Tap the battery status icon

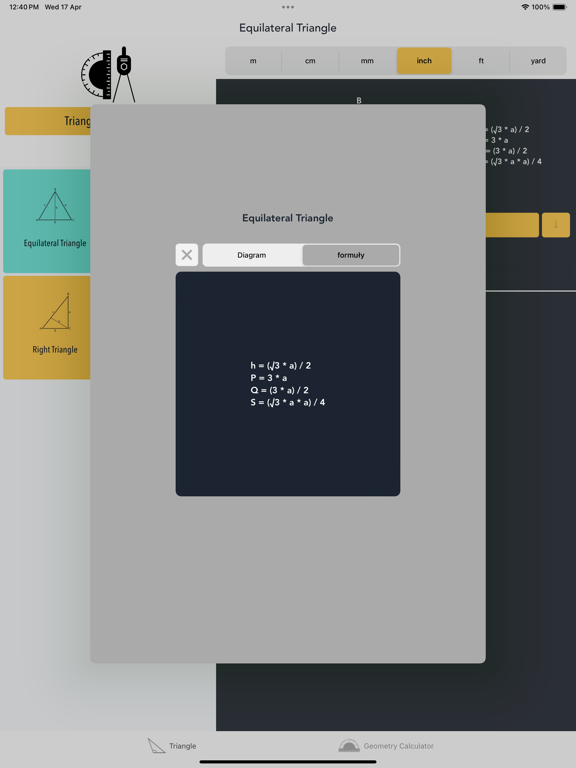point(560,7)
